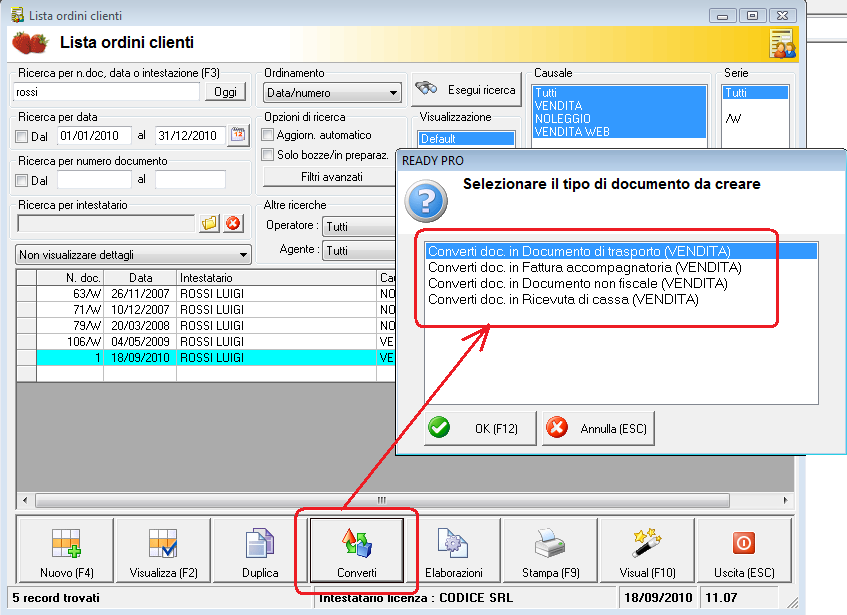Click the row selector of order 106/W
This screenshot has height=615, width=847.
pos(26,342)
